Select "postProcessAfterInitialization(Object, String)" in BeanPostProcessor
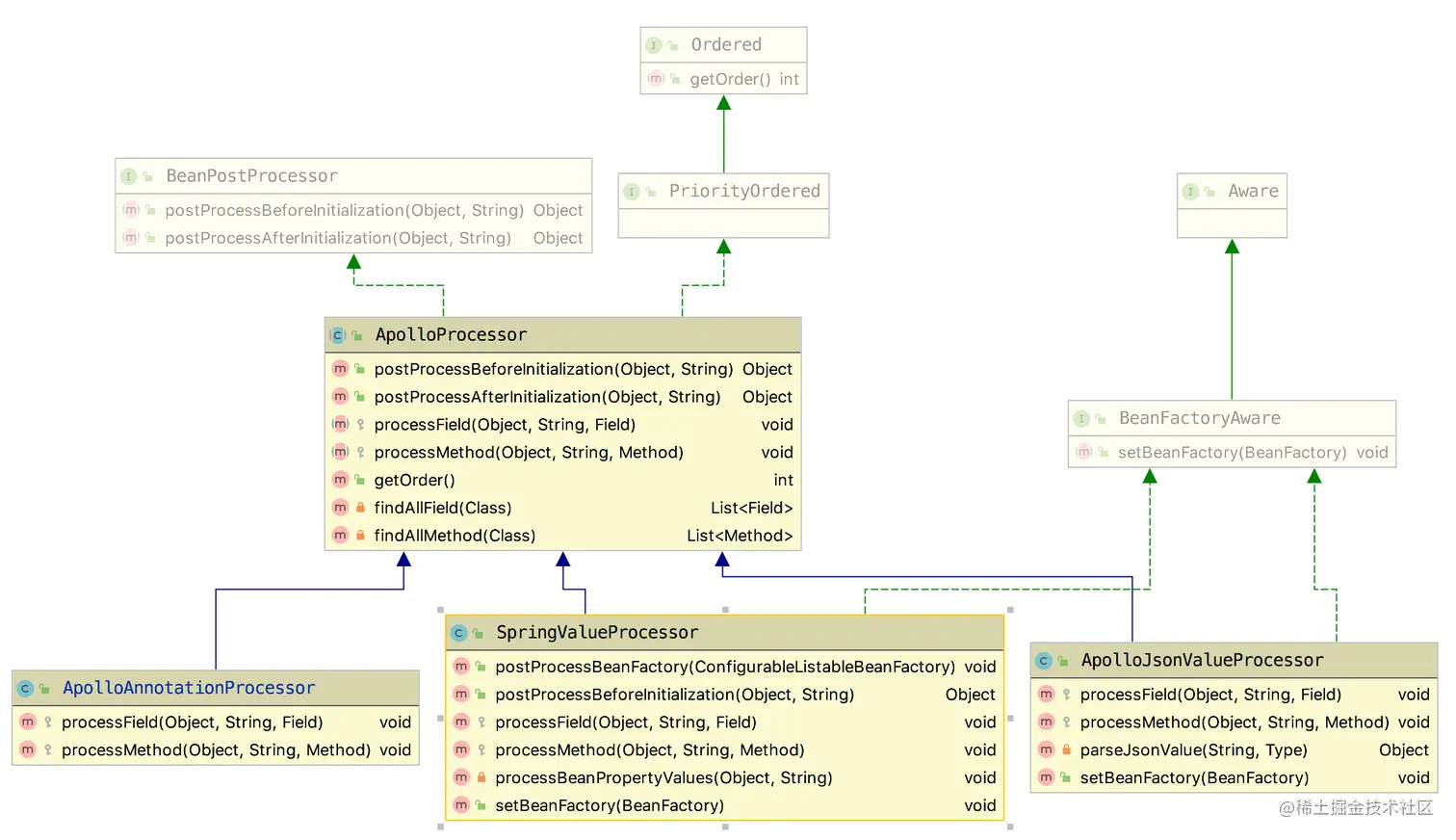This screenshot has height=840, width=1456. (338, 238)
